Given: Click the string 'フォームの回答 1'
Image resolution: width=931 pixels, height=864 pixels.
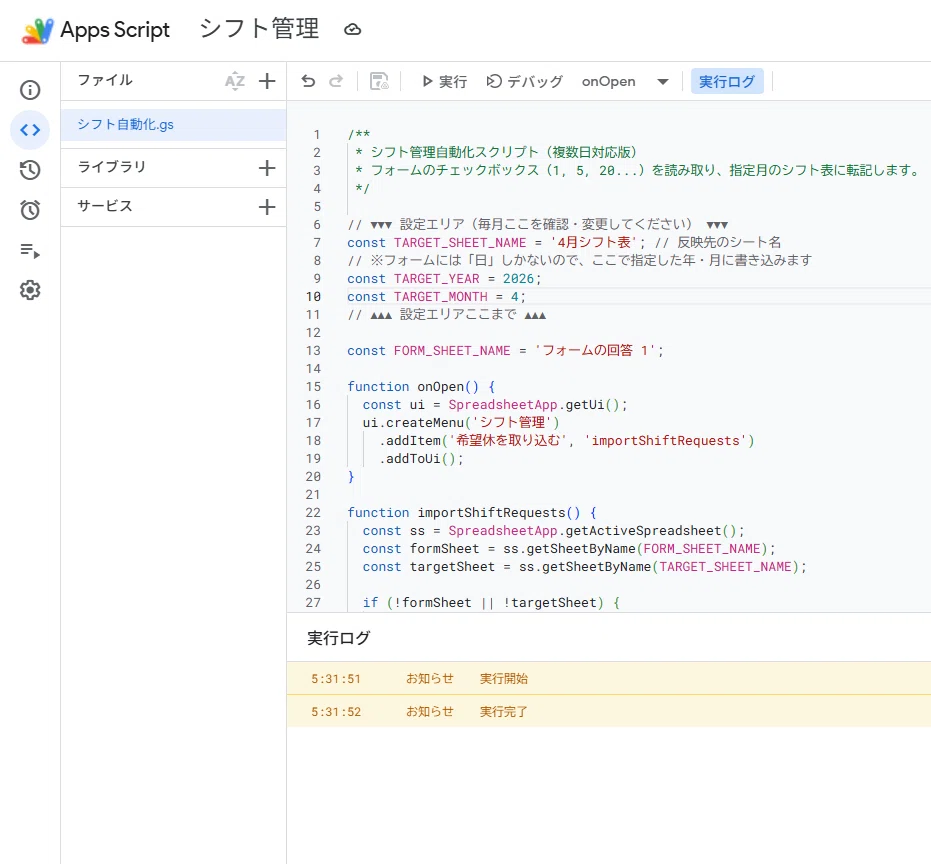Looking at the screenshot, I should pyautogui.click(x=596, y=350).
